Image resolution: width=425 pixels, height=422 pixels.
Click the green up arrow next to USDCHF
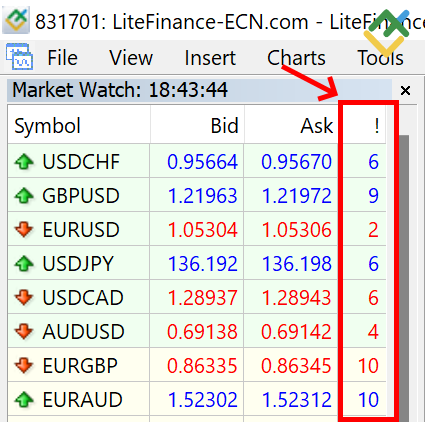pos(24,162)
